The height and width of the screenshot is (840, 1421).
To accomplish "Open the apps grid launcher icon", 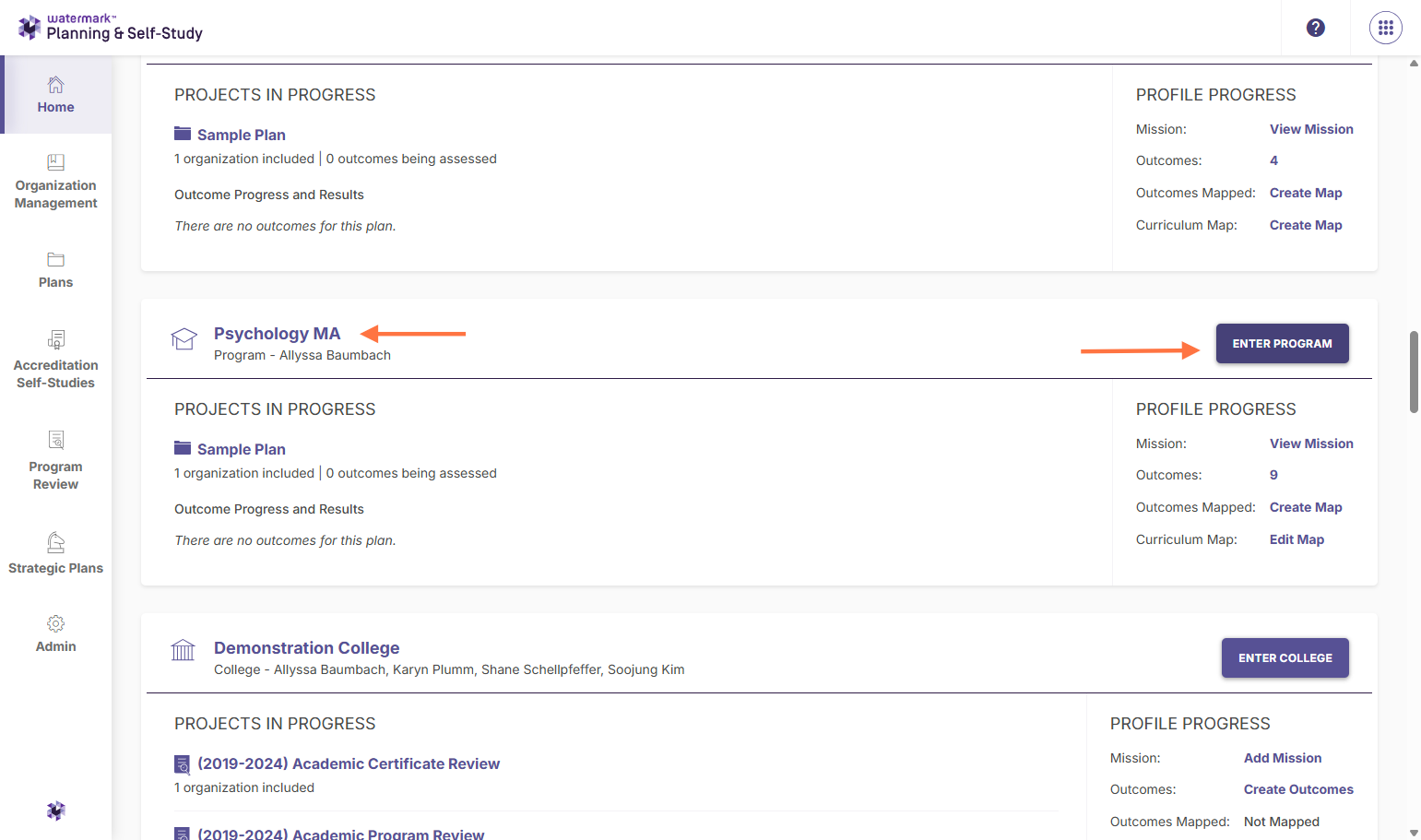I will [x=1386, y=28].
